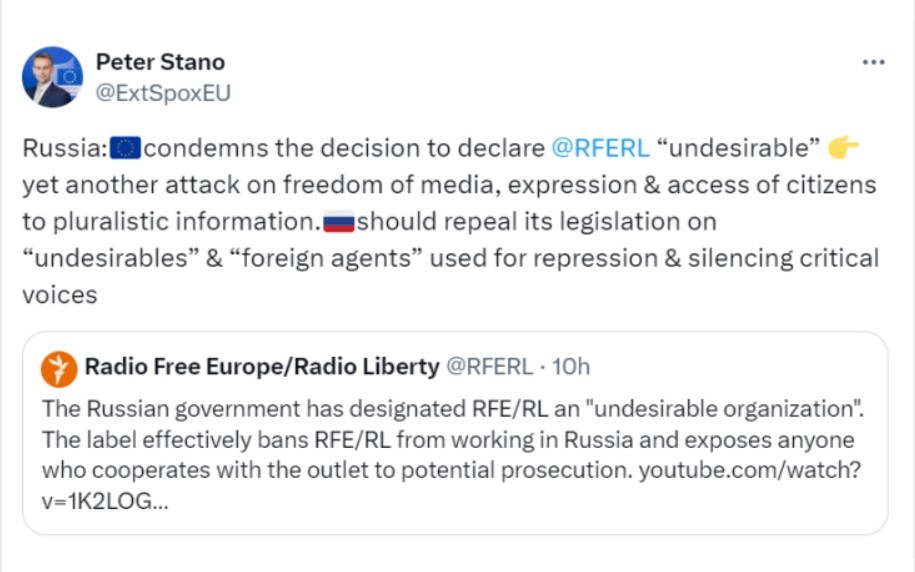Image resolution: width=915 pixels, height=572 pixels.
Task: Click the quoted tweet's 10h timestamp
Action: click(x=571, y=367)
